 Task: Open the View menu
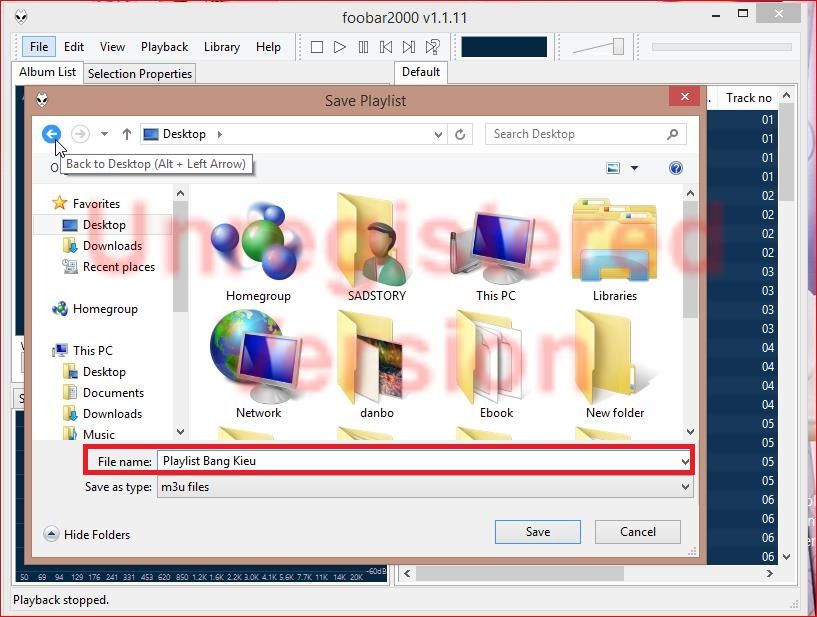coord(112,47)
